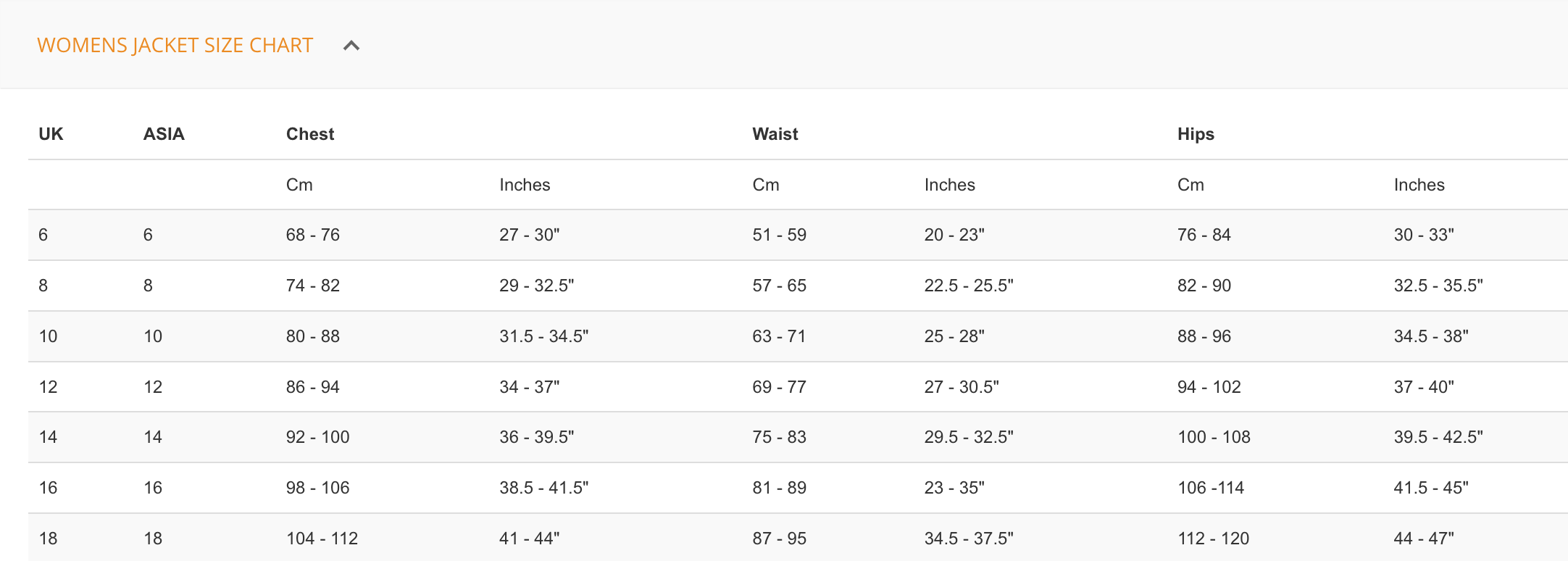Screen dimensions: 1568x561
Task: Click the Hips column header
Action: click(1196, 134)
